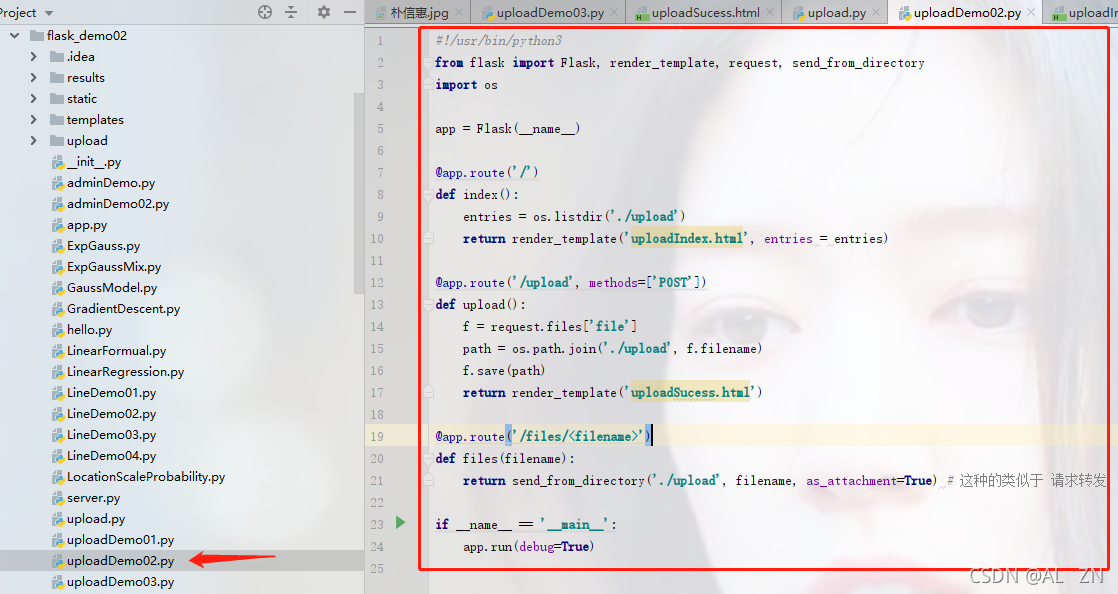Close the 朴信惠.jpg tab
Viewport: 1118px width, 594px height.
459,12
